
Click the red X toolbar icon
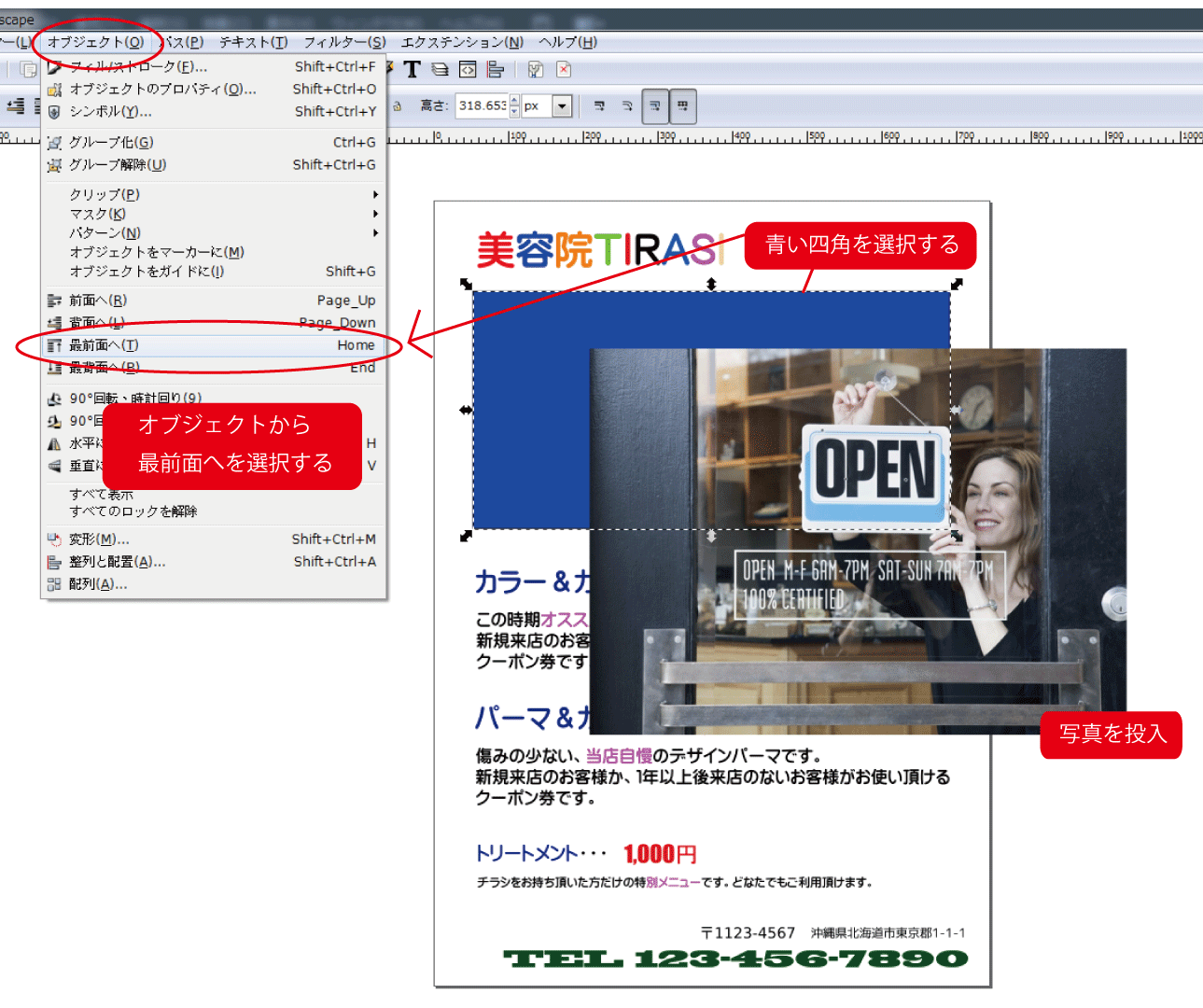[x=564, y=69]
